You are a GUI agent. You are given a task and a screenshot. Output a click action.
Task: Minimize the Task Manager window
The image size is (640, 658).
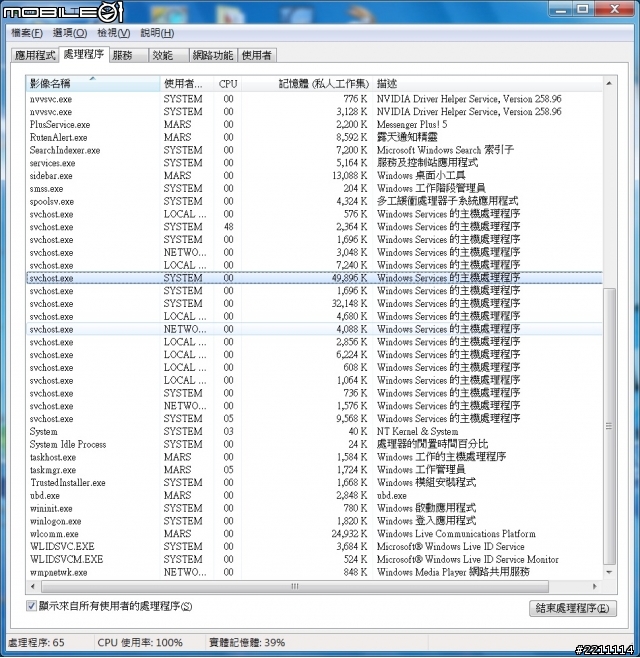561,8
